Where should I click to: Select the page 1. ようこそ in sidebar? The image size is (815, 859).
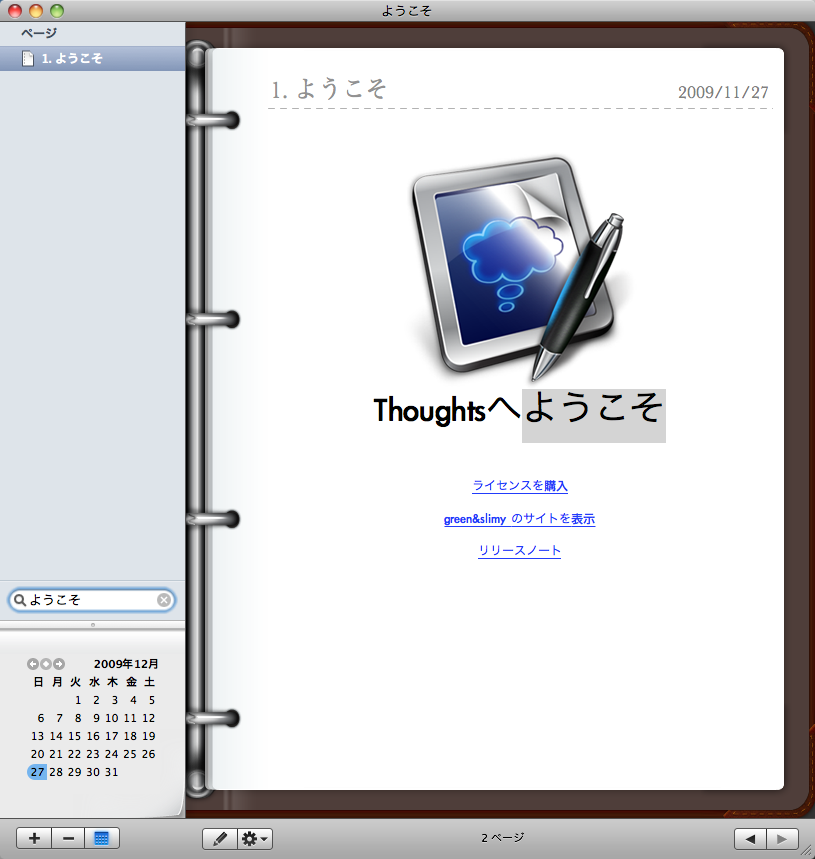coord(93,58)
